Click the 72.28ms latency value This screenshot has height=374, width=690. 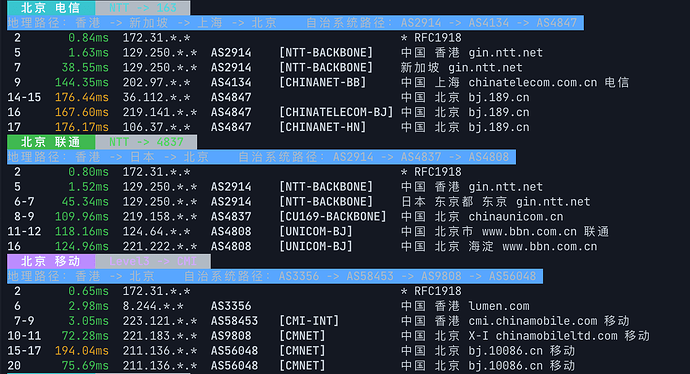coord(85,336)
